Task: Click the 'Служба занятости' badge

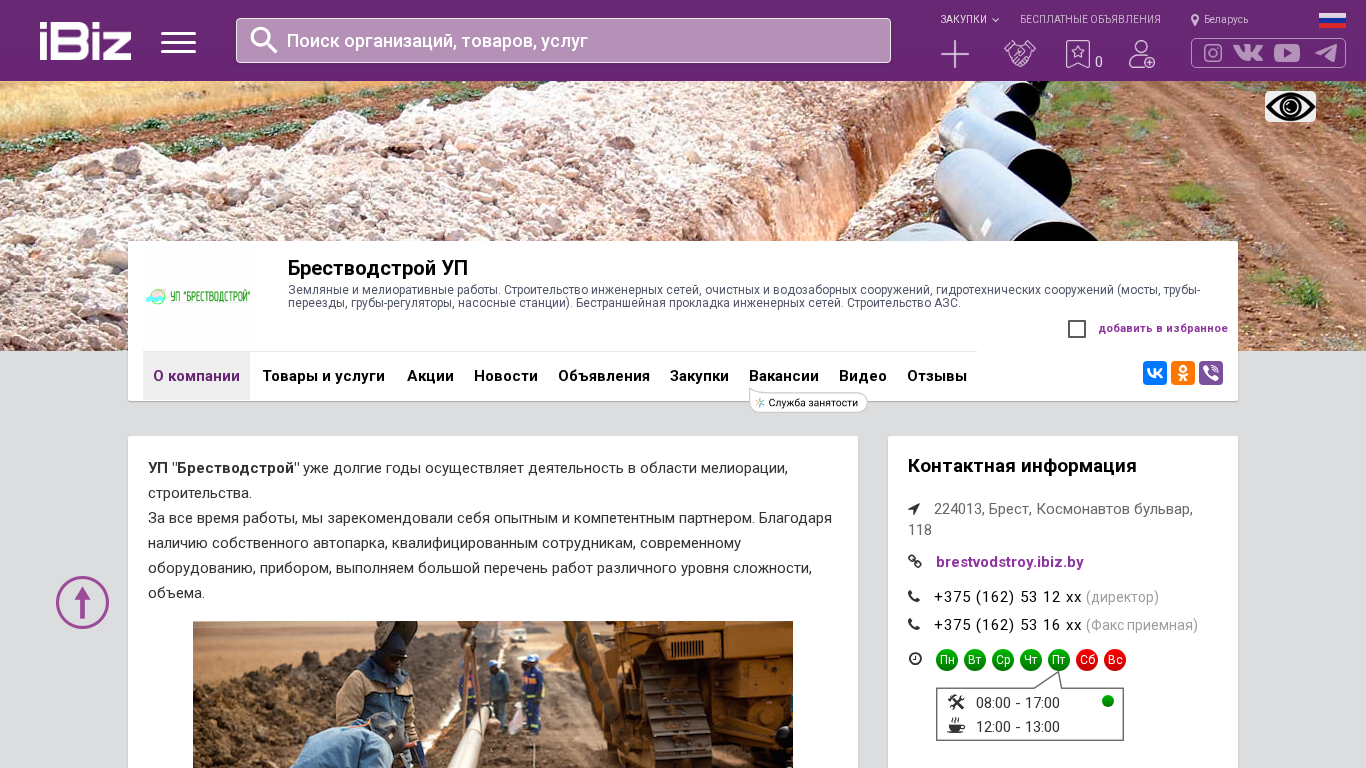Action: pyautogui.click(x=808, y=402)
